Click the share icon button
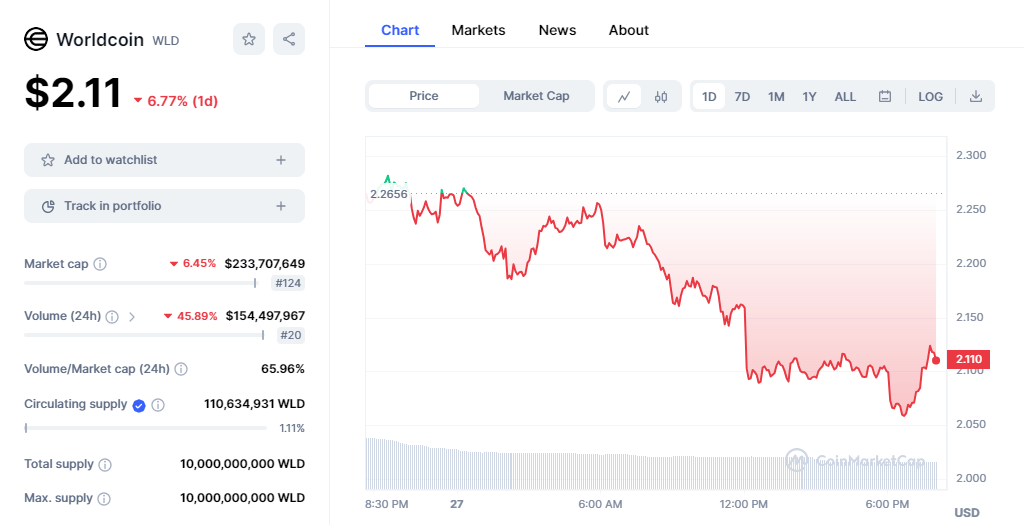This screenshot has height=525, width=1024. [289, 39]
